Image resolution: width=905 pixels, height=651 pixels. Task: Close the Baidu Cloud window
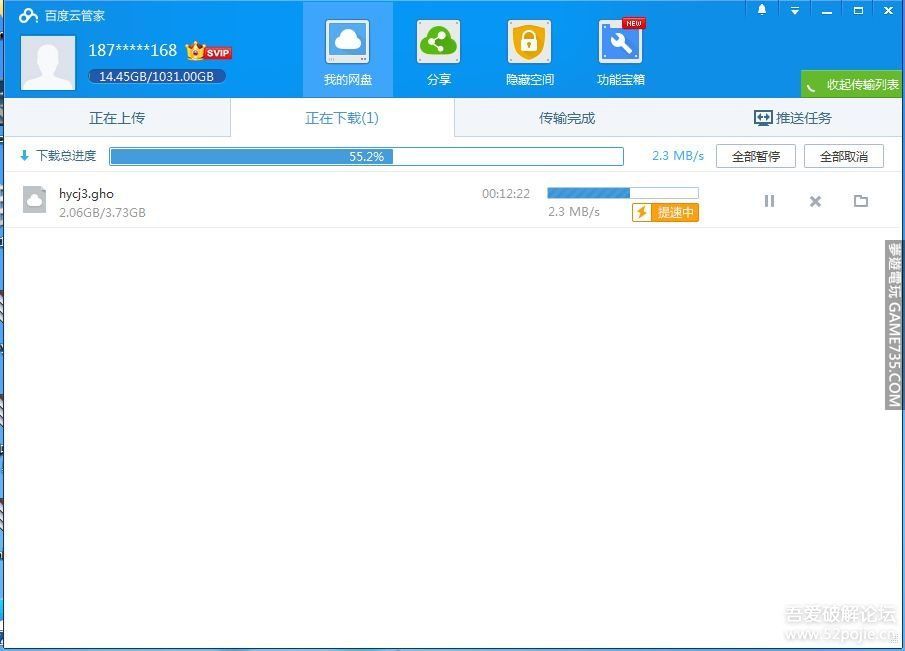889,10
